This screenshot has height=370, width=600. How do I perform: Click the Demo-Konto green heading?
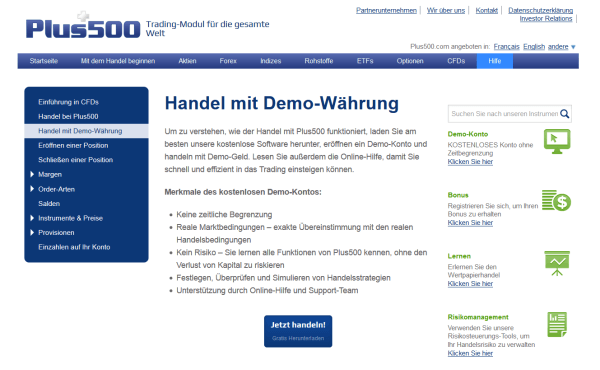click(468, 134)
